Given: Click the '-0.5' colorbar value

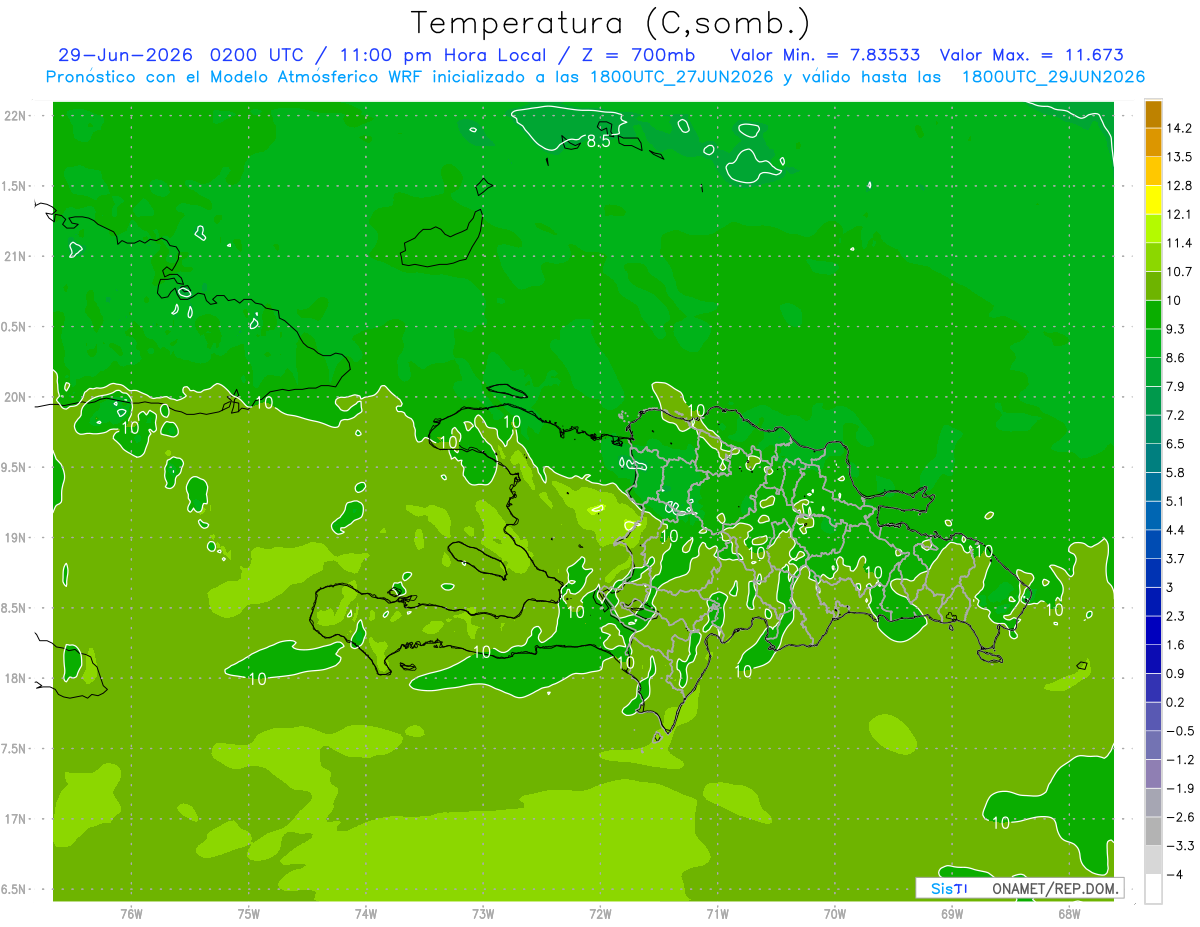Looking at the screenshot, I should tap(1179, 731).
